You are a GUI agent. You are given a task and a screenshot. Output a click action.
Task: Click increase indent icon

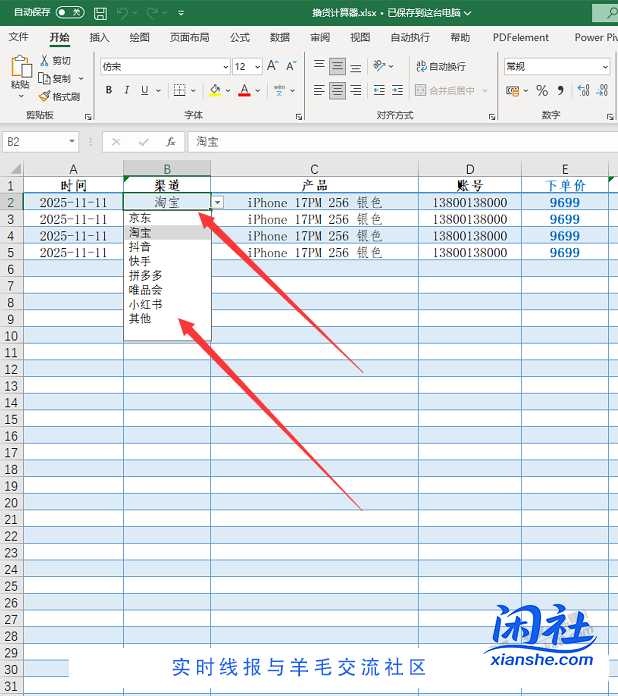click(x=397, y=91)
